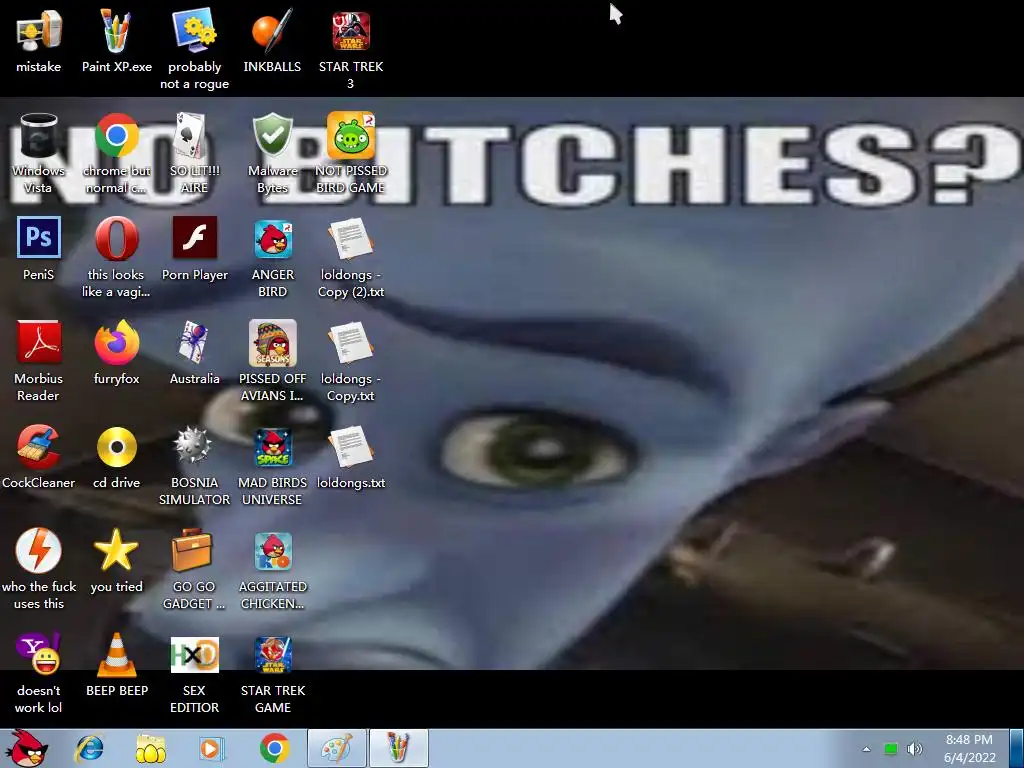Switch to the Paint taskbar window
This screenshot has width=1024, height=768.
337,748
